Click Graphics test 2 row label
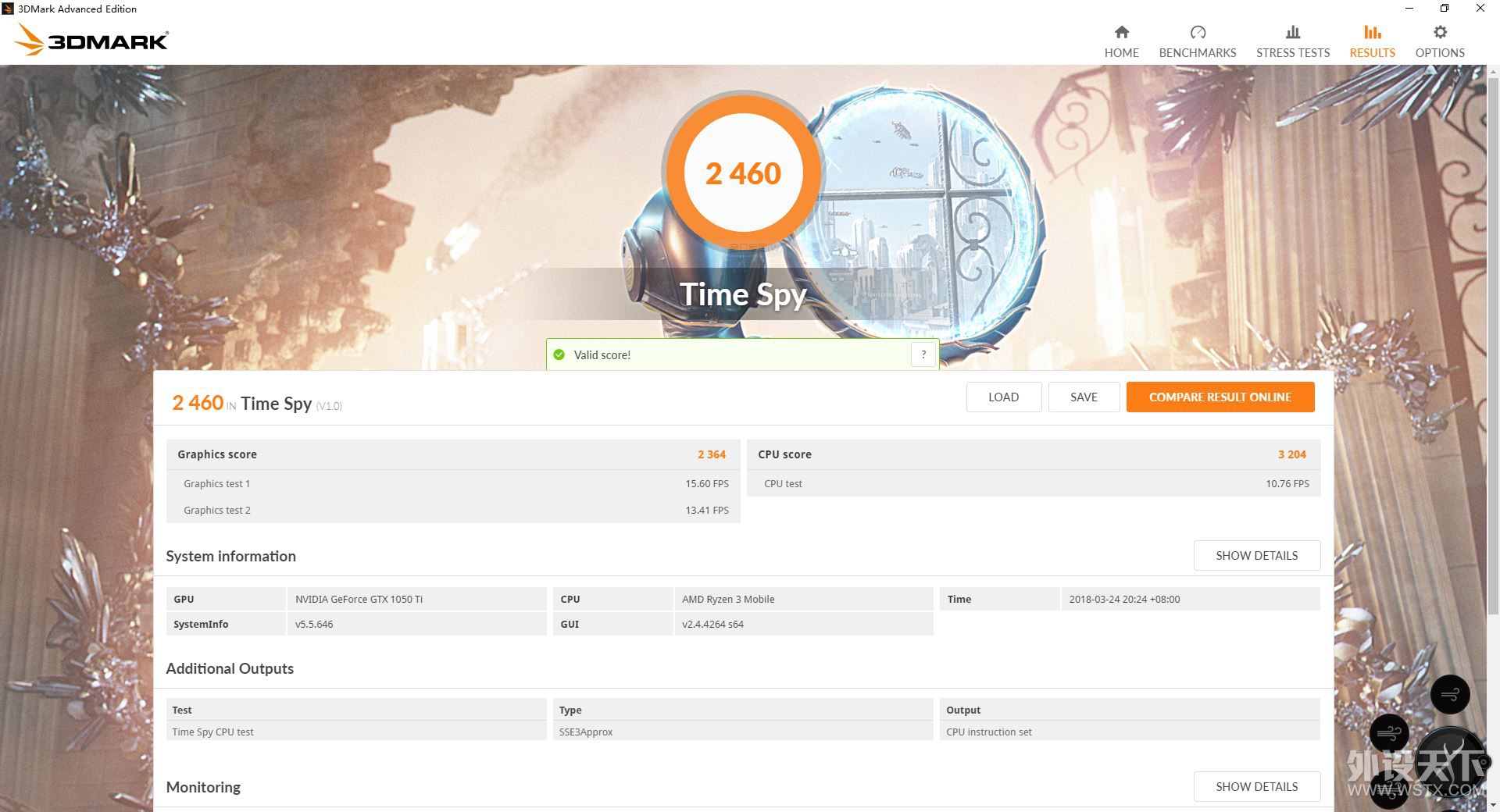The image size is (1500, 812). tap(216, 510)
